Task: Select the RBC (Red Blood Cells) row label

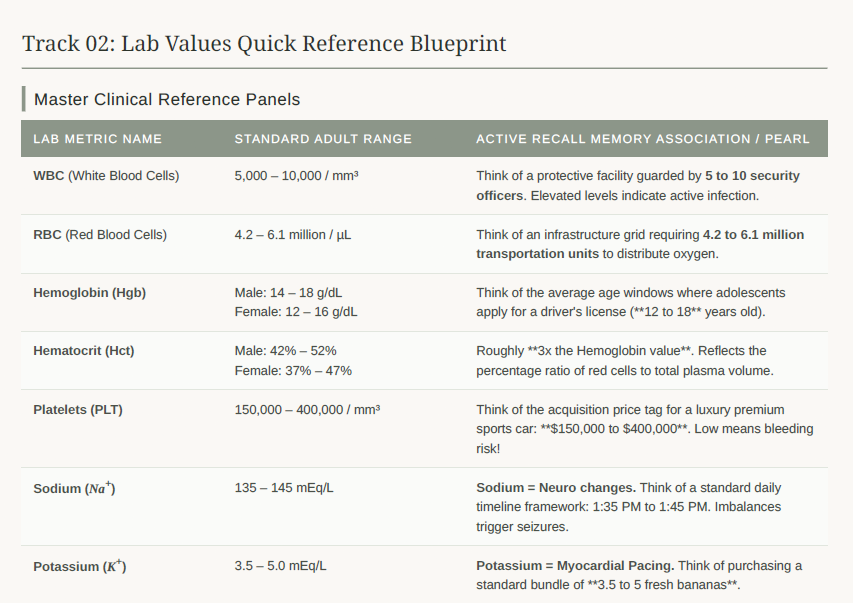Action: [x=100, y=235]
